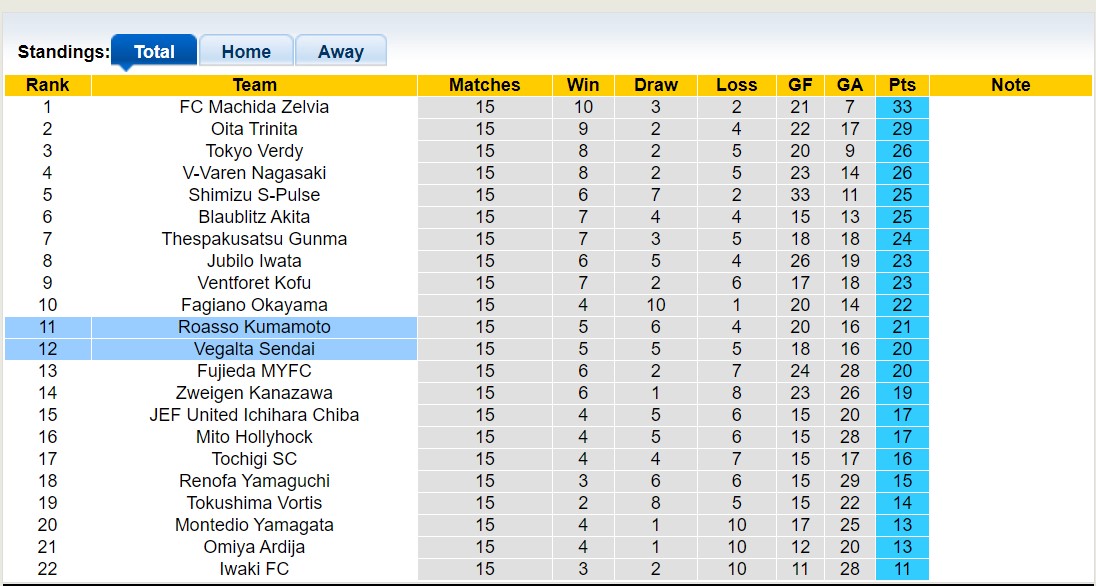This screenshot has width=1096, height=586.
Task: Click on Fagiano Okayama in the standings
Action: [254, 305]
